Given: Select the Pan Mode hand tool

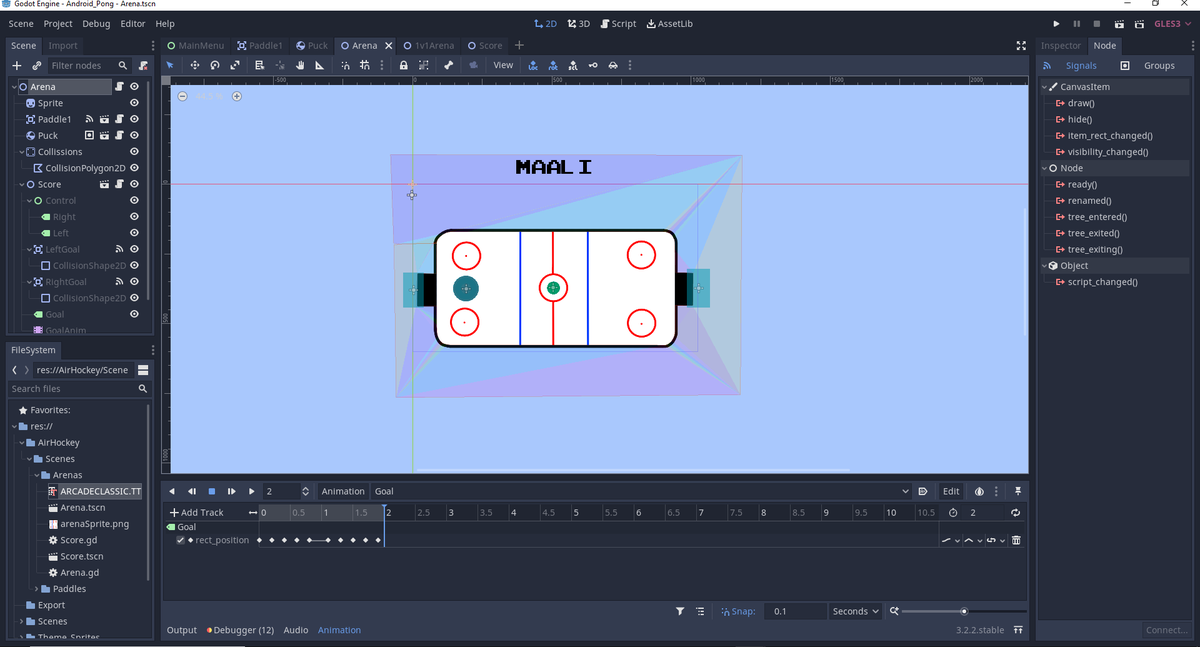Looking at the screenshot, I should point(299,65).
